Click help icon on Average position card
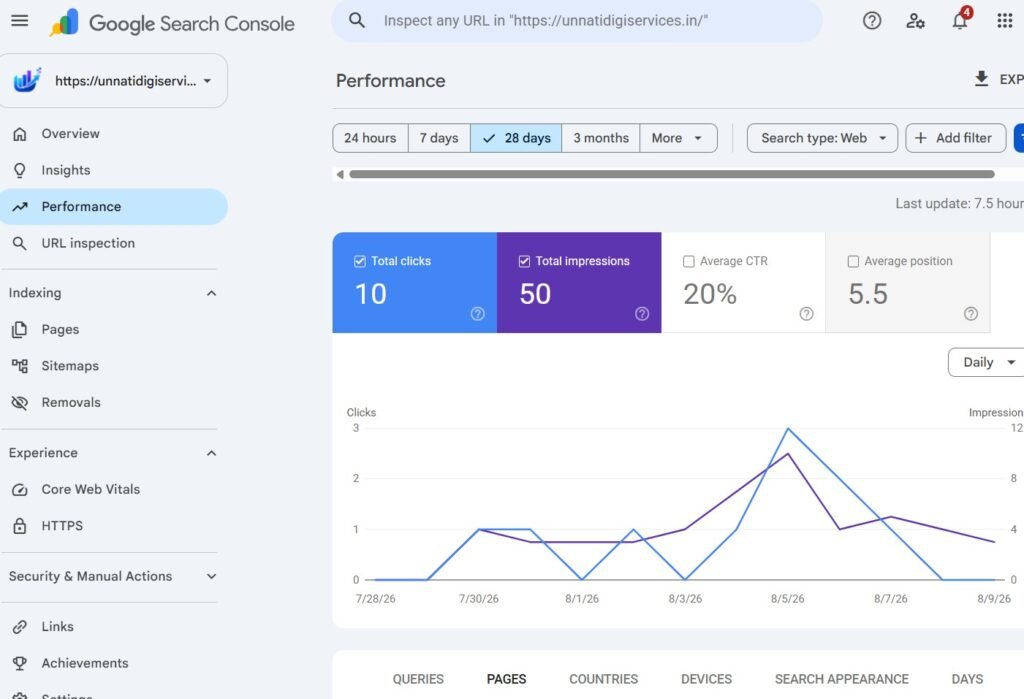This screenshot has width=1024, height=699. coord(971,314)
